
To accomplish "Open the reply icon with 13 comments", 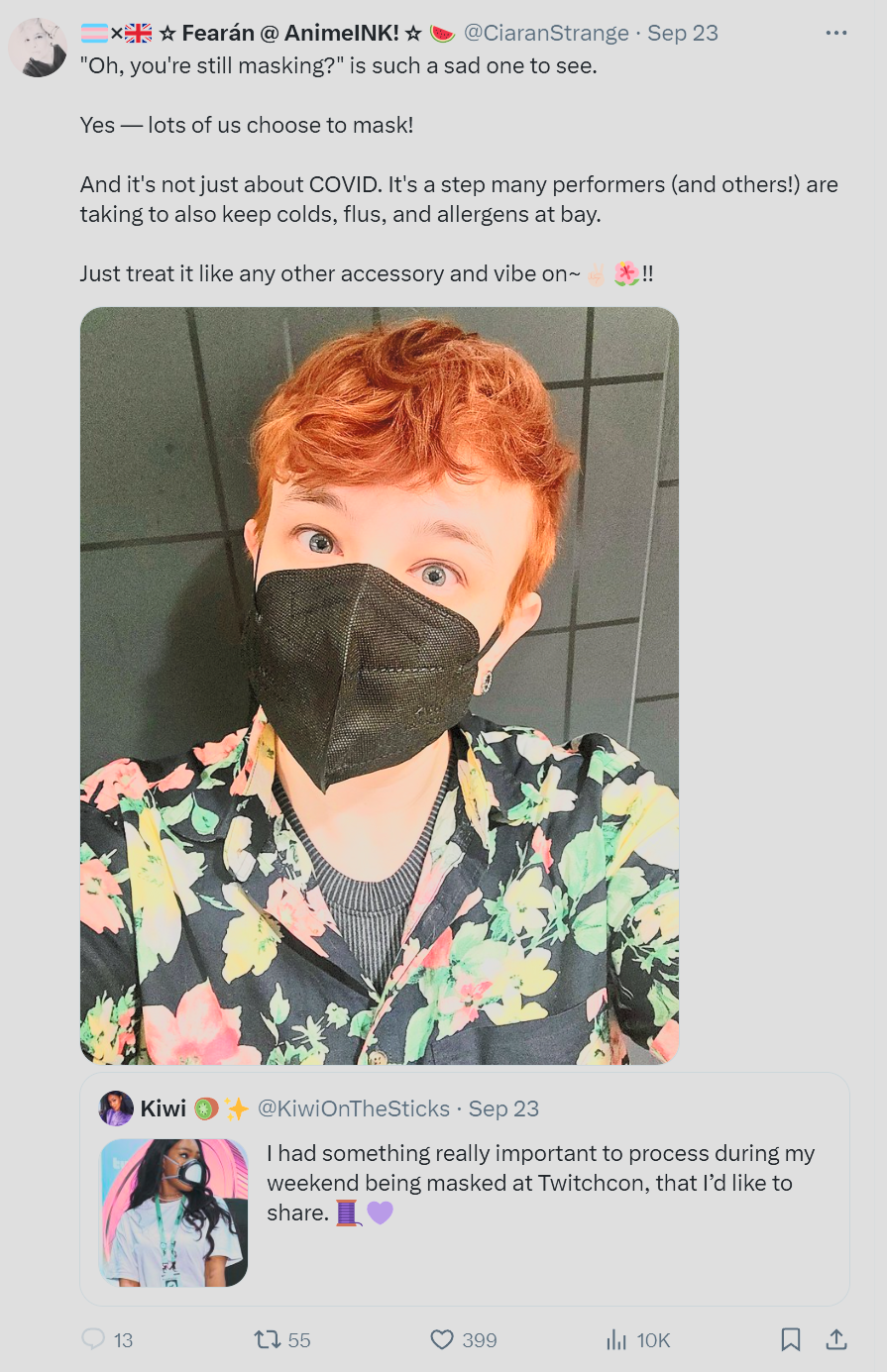I will point(93,1339).
